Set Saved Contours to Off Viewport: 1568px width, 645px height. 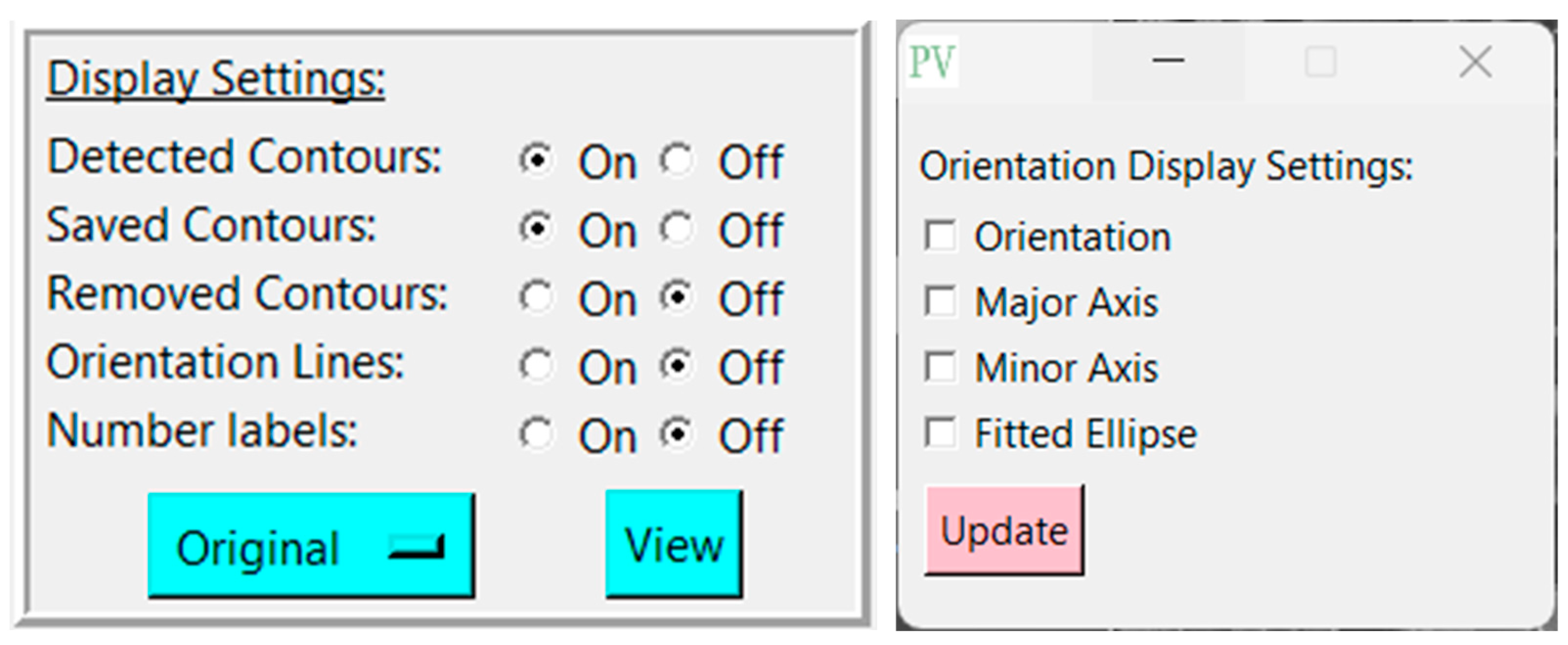pos(677,229)
